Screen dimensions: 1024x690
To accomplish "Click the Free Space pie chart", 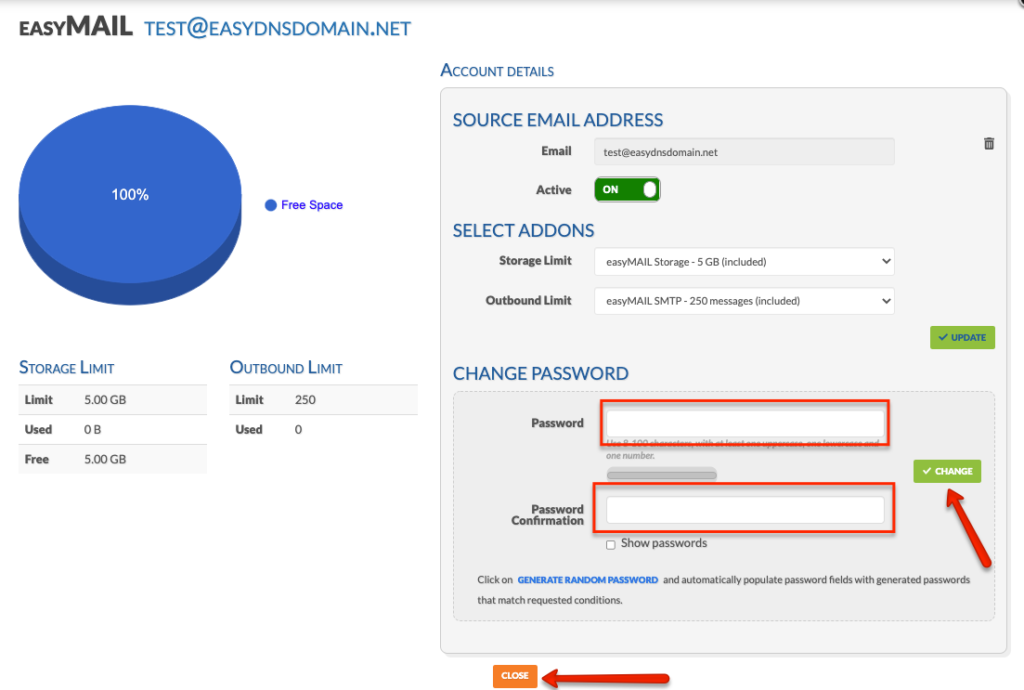I will 129,195.
